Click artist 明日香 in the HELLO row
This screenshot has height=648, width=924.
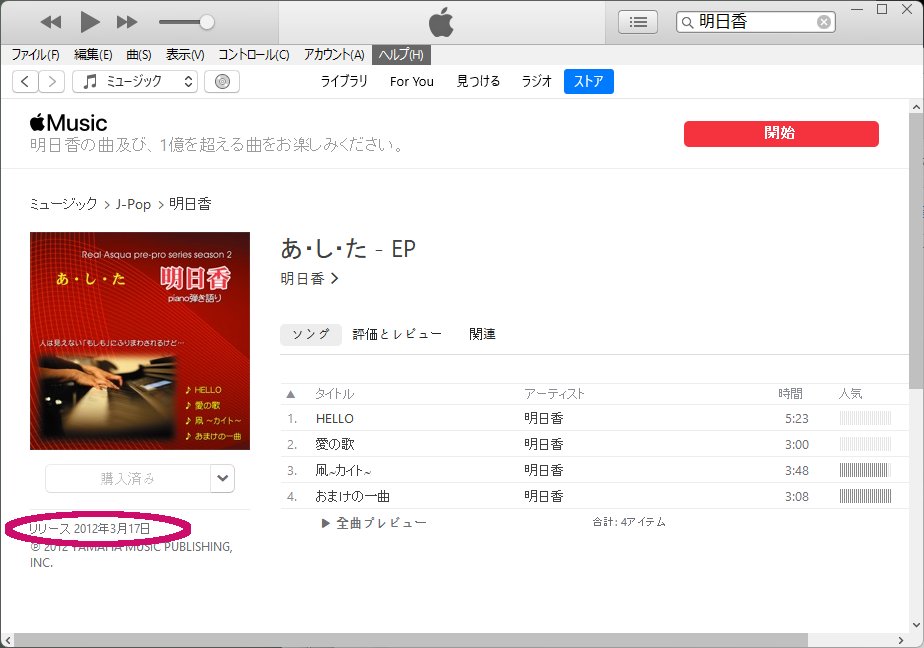coord(544,419)
